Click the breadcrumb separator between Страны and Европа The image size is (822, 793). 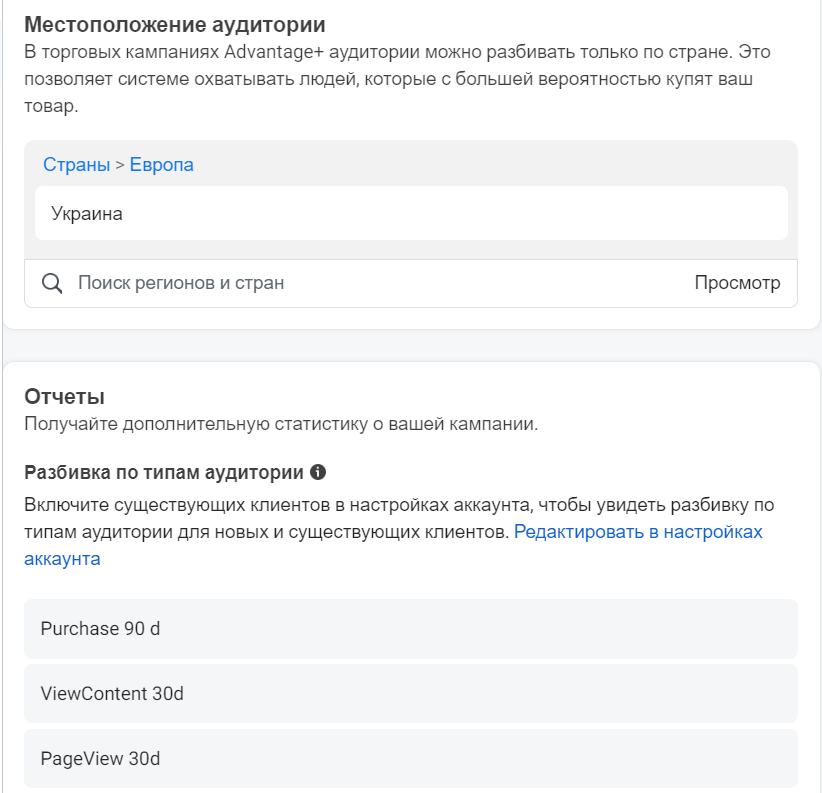pos(120,165)
